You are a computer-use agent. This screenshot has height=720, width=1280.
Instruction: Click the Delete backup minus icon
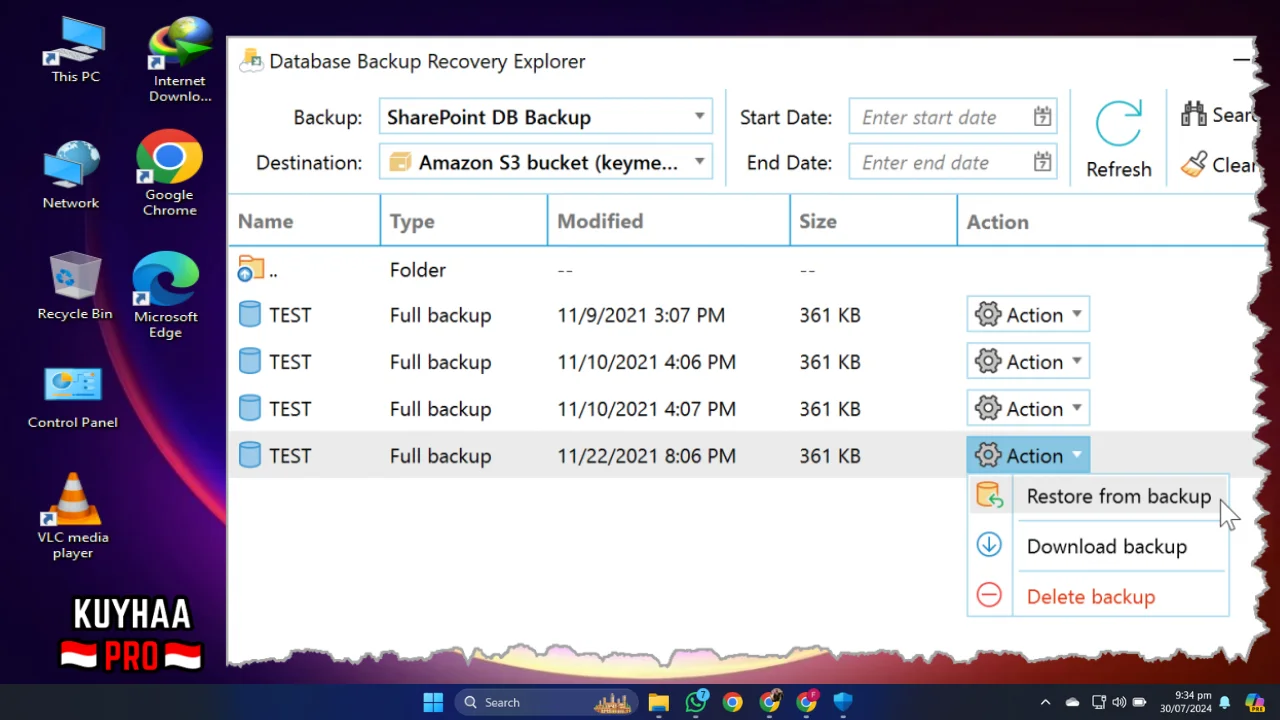pos(989,596)
